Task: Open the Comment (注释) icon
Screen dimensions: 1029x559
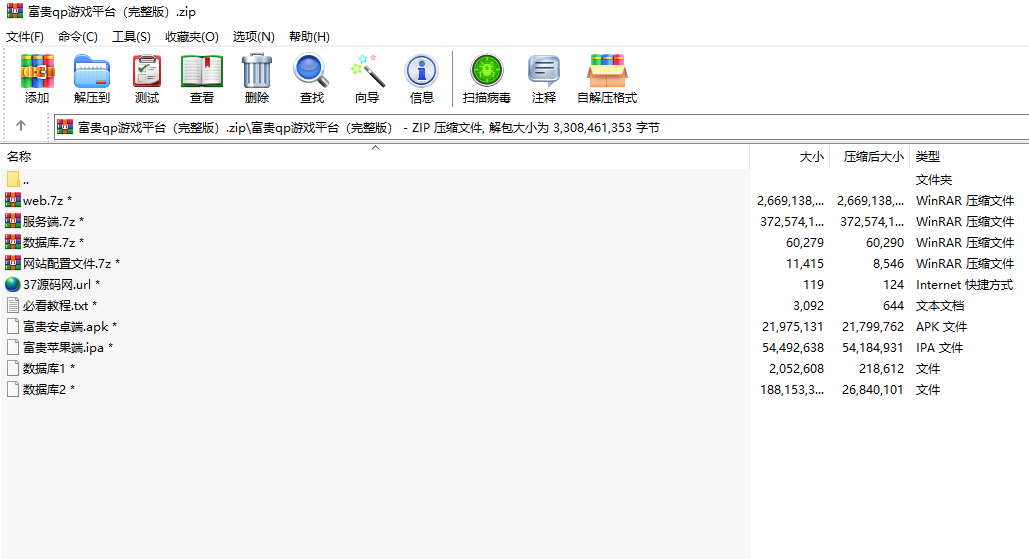Action: (x=543, y=71)
